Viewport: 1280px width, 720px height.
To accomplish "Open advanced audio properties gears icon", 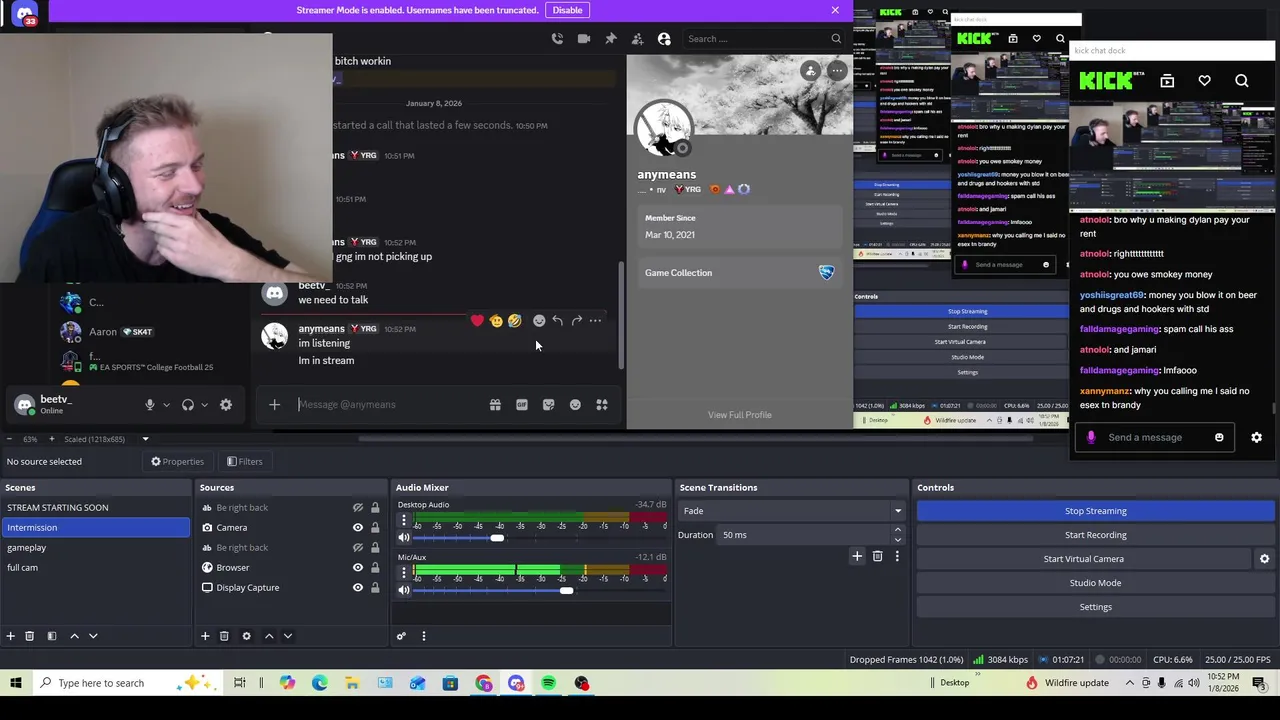I will coord(401,636).
